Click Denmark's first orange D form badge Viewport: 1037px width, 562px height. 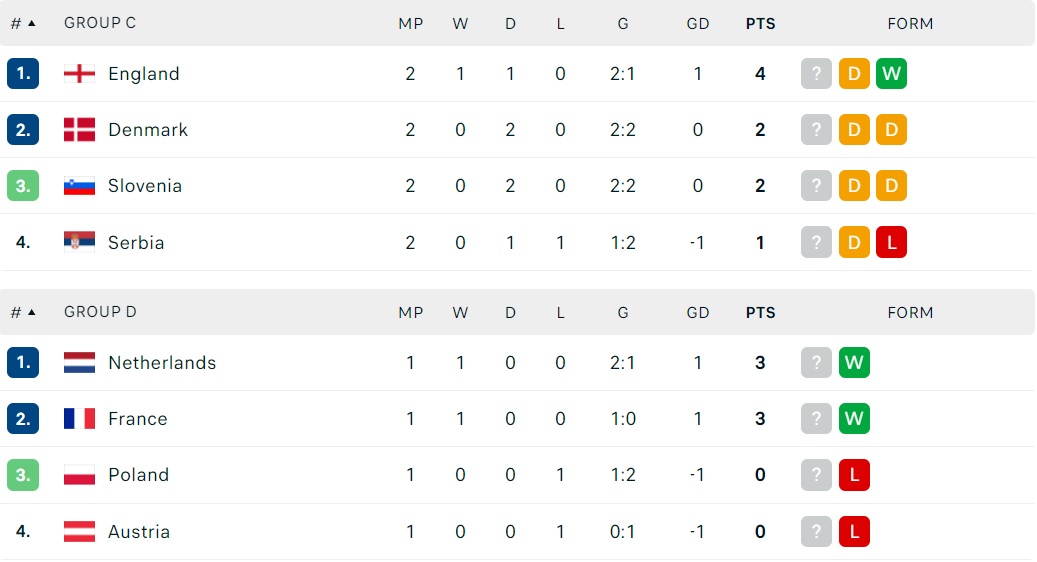[x=854, y=130]
